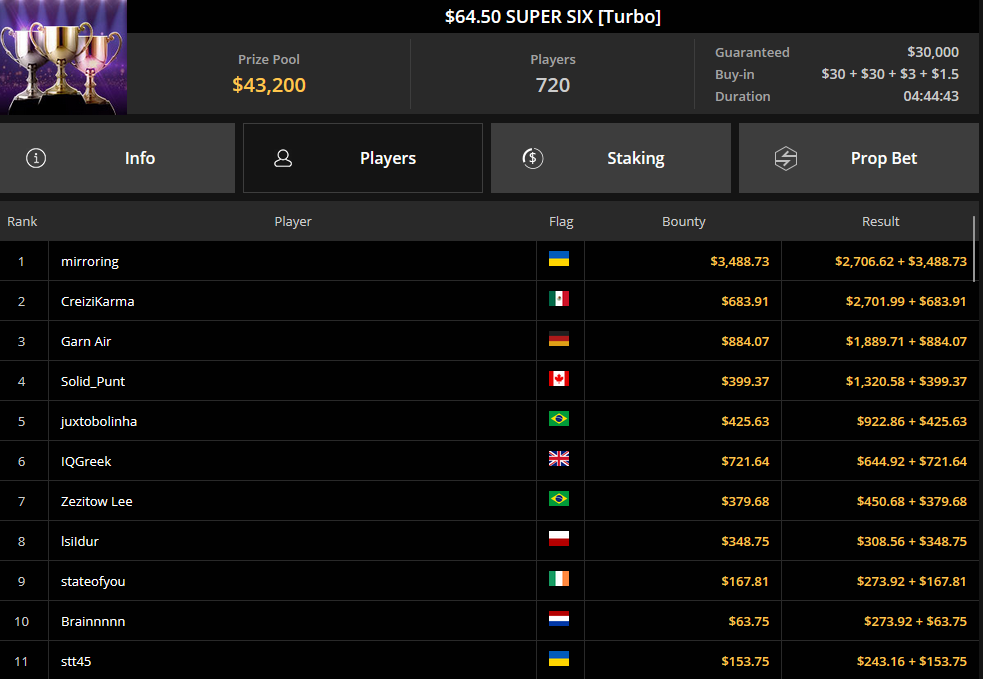The height and width of the screenshot is (679, 983).
Task: Sort by the Rank column header
Action: 22,221
